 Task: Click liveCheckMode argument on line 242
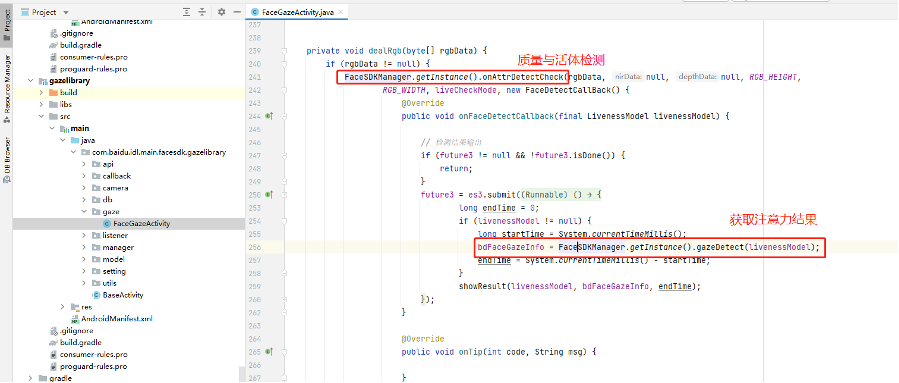(467, 90)
